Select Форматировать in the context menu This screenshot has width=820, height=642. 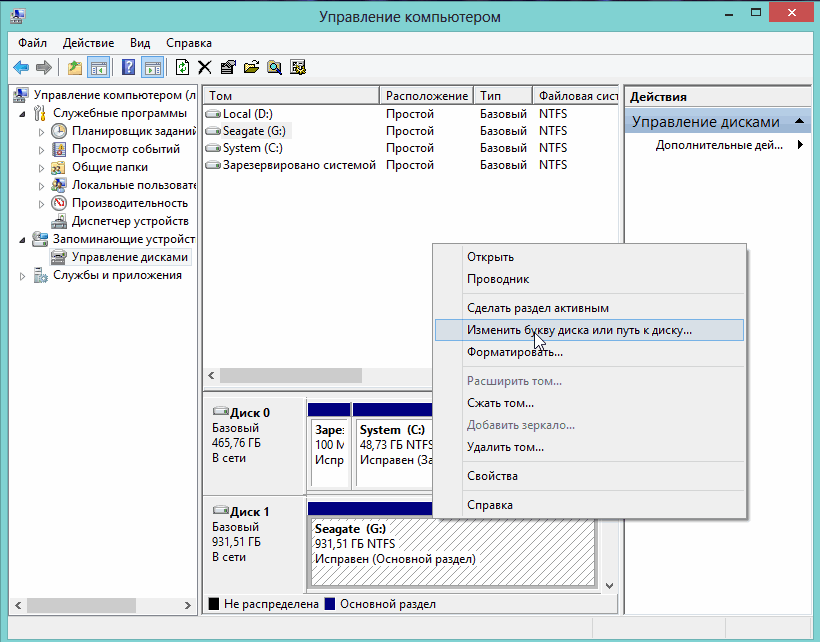(x=514, y=352)
